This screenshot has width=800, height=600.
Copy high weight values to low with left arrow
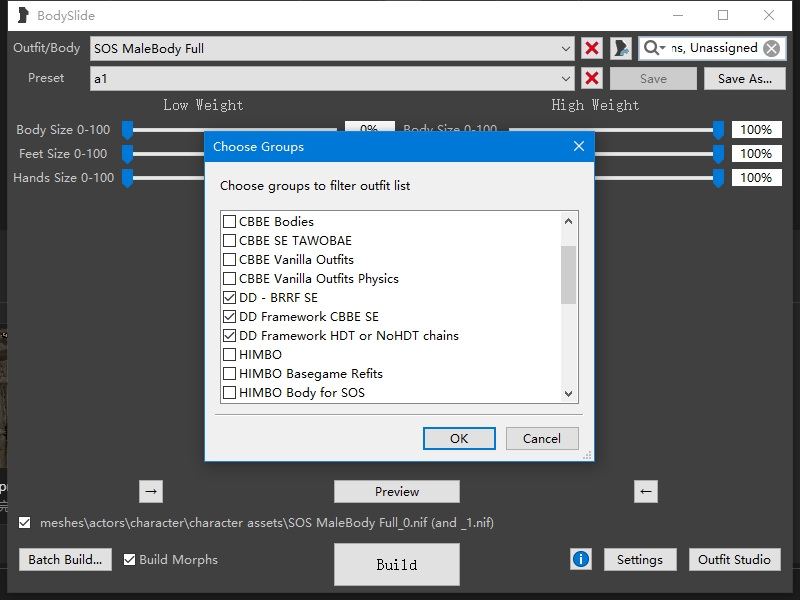(x=646, y=491)
